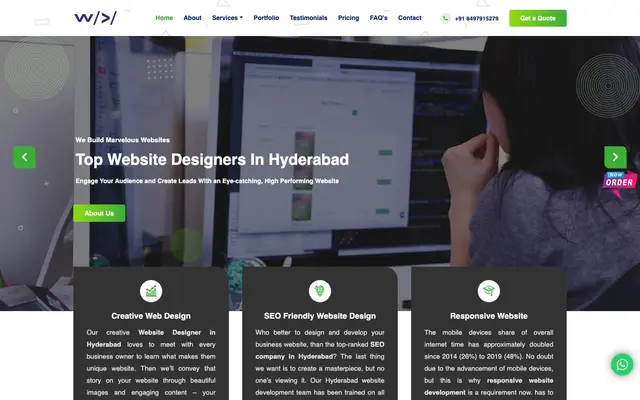Click the Order Now badge
The image size is (640, 400).
(619, 183)
